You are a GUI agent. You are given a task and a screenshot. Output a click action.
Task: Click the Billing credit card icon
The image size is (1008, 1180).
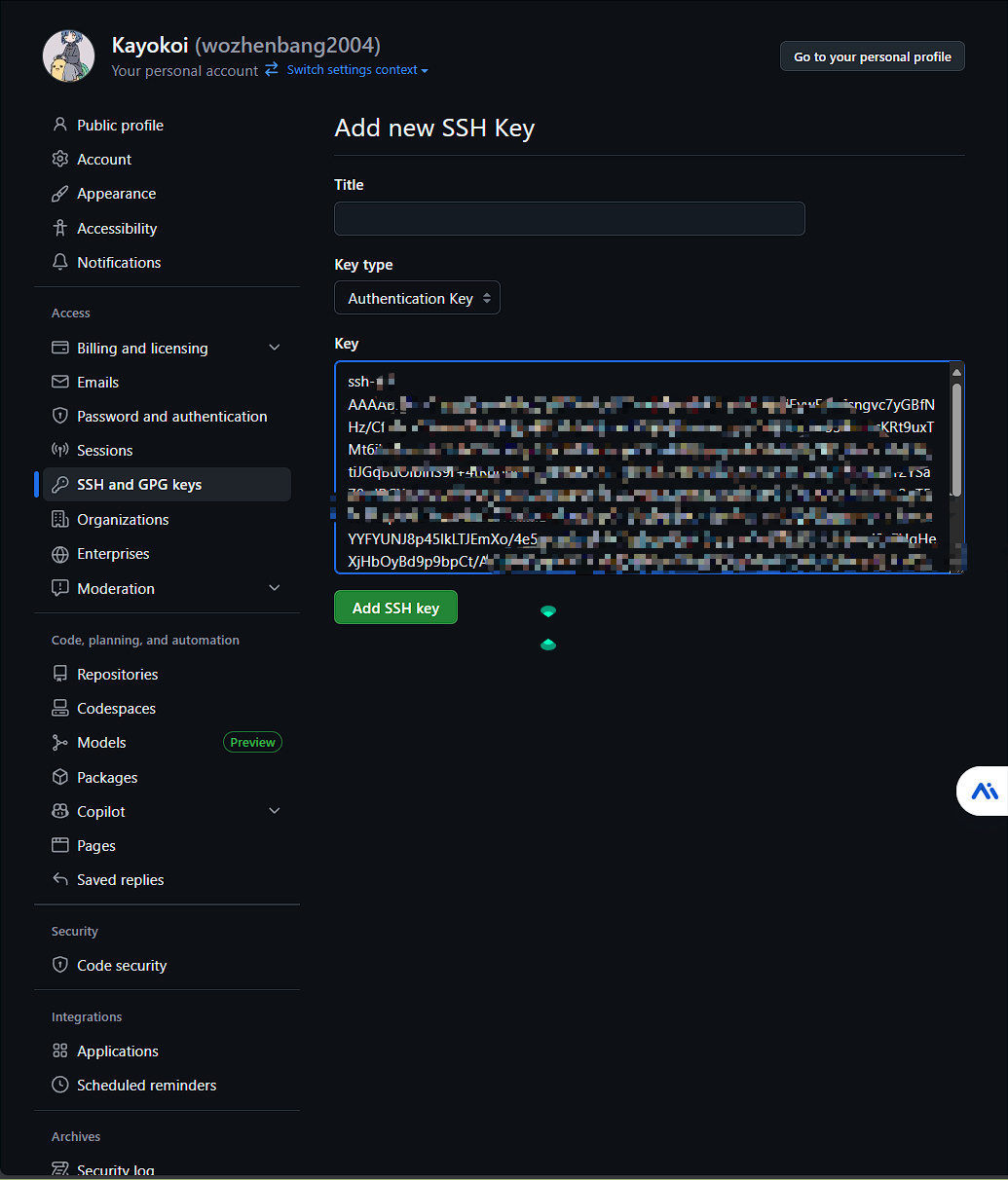click(x=60, y=348)
